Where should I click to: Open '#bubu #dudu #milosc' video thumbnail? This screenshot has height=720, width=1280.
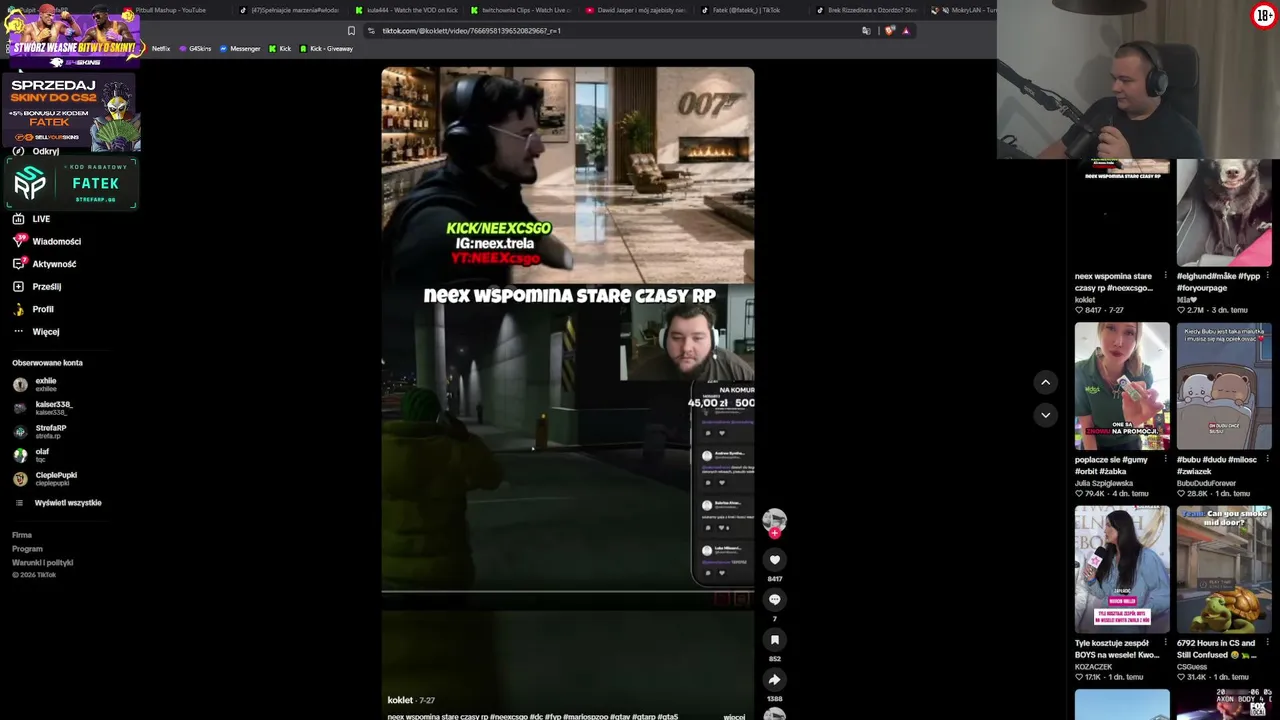click(x=1224, y=386)
